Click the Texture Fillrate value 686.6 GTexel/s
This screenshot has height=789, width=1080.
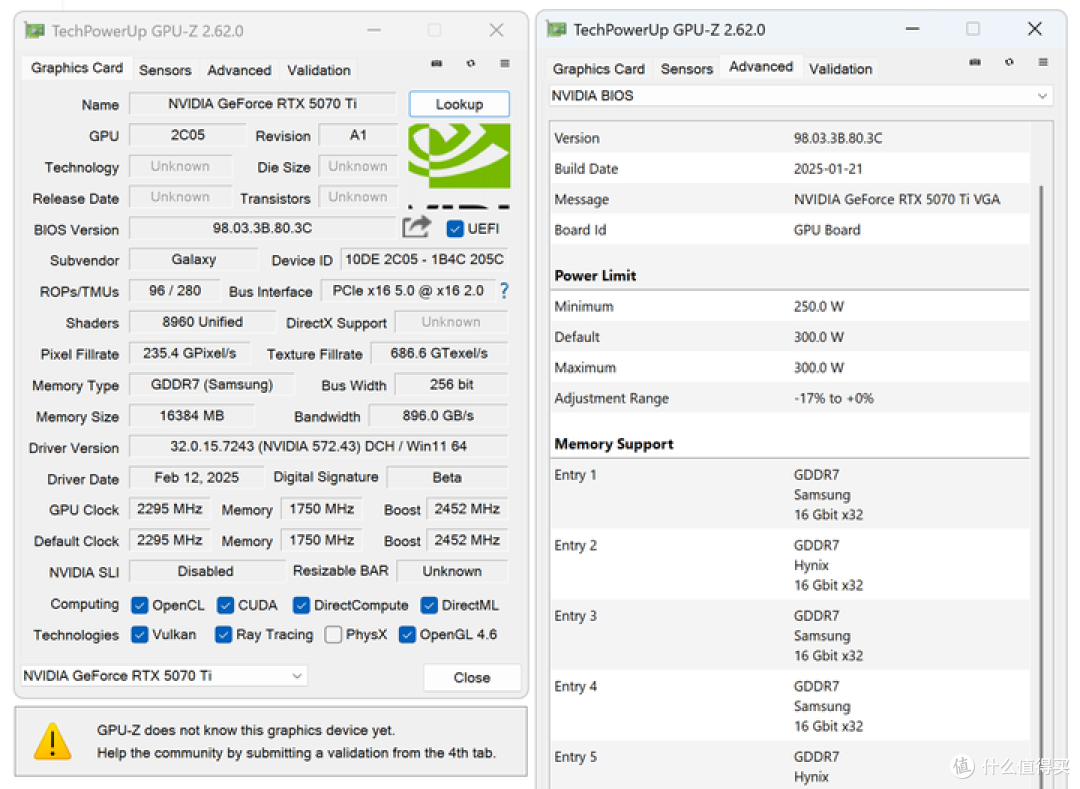(x=439, y=353)
